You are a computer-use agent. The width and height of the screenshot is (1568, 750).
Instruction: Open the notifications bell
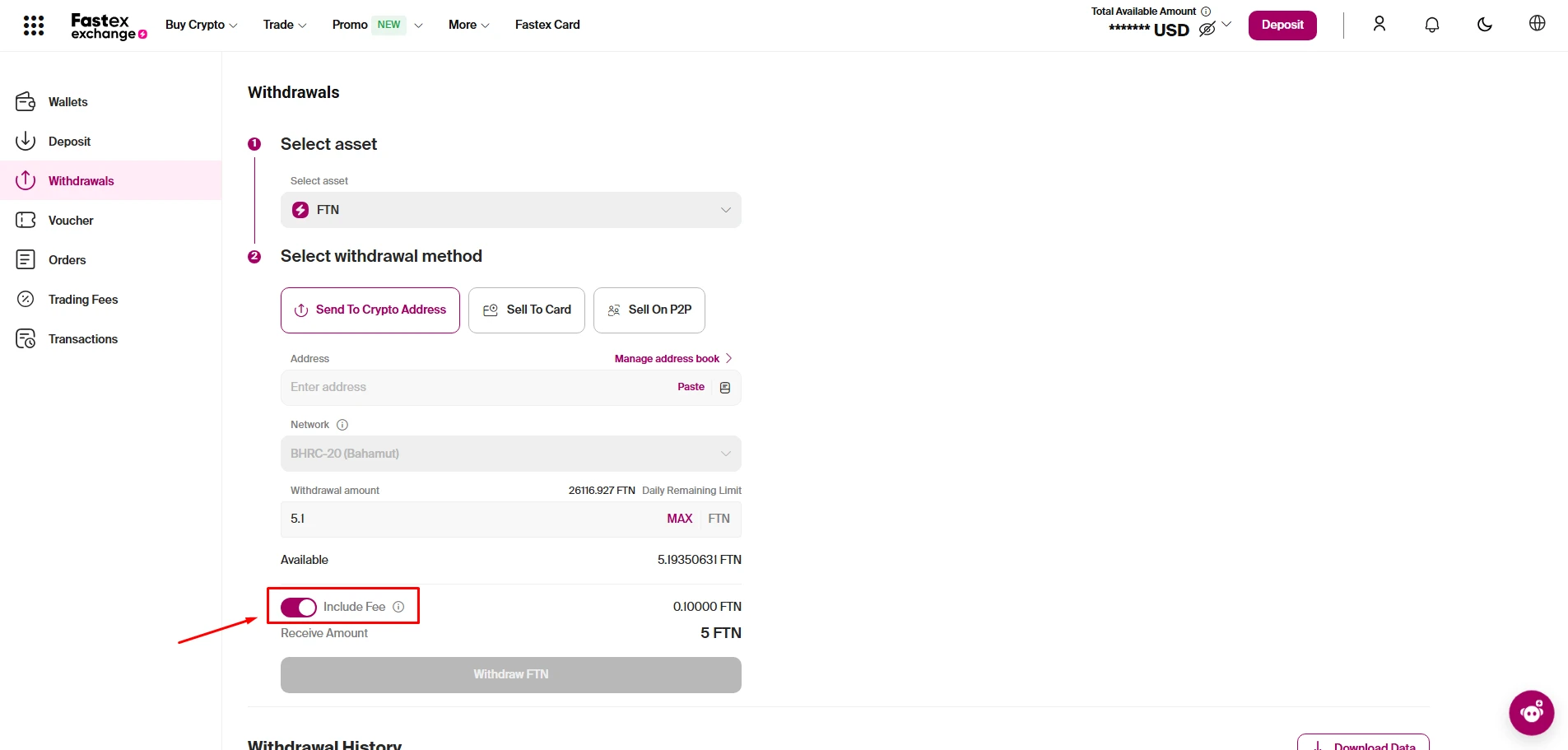1432,25
